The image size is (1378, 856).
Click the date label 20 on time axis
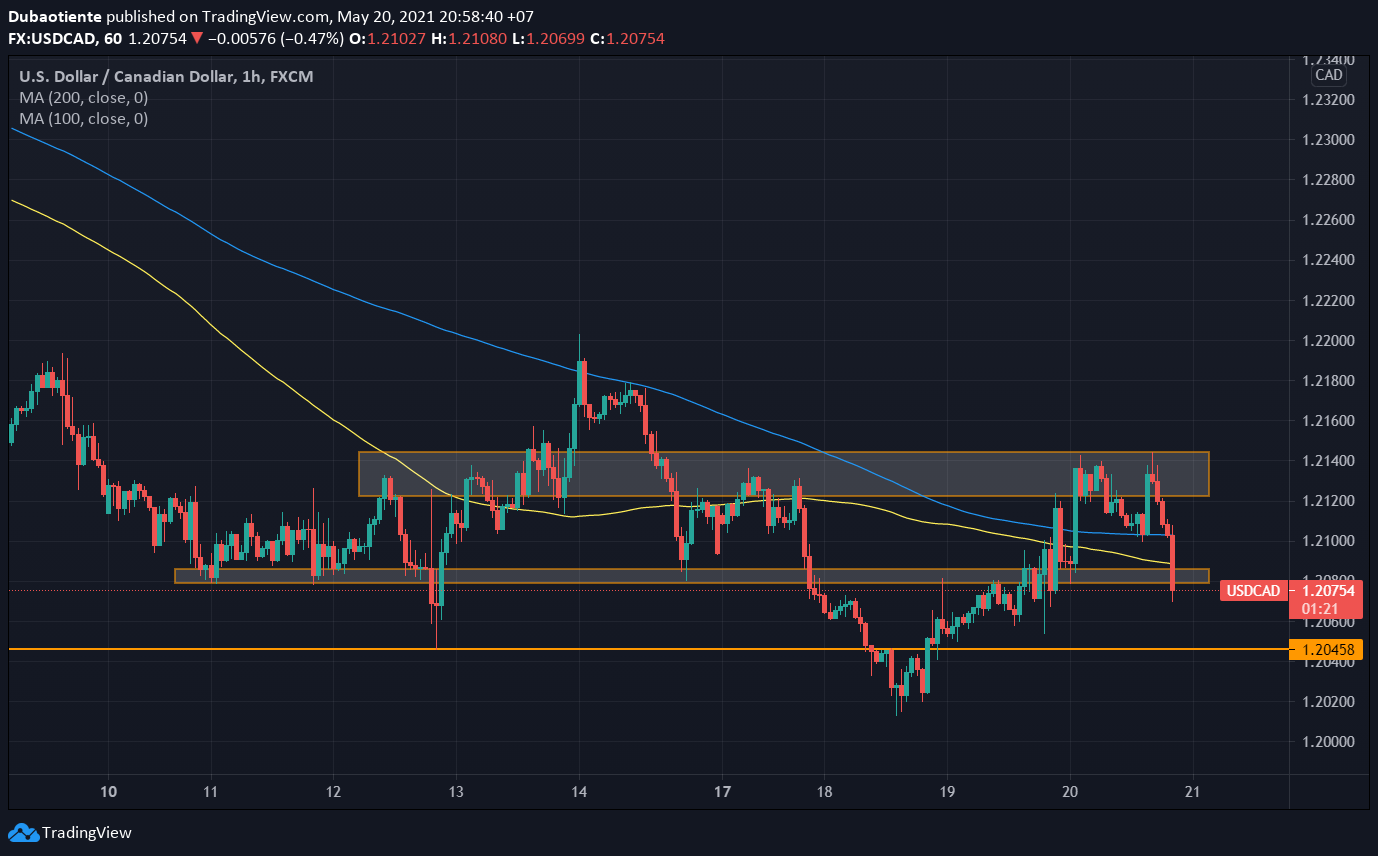click(x=1070, y=791)
